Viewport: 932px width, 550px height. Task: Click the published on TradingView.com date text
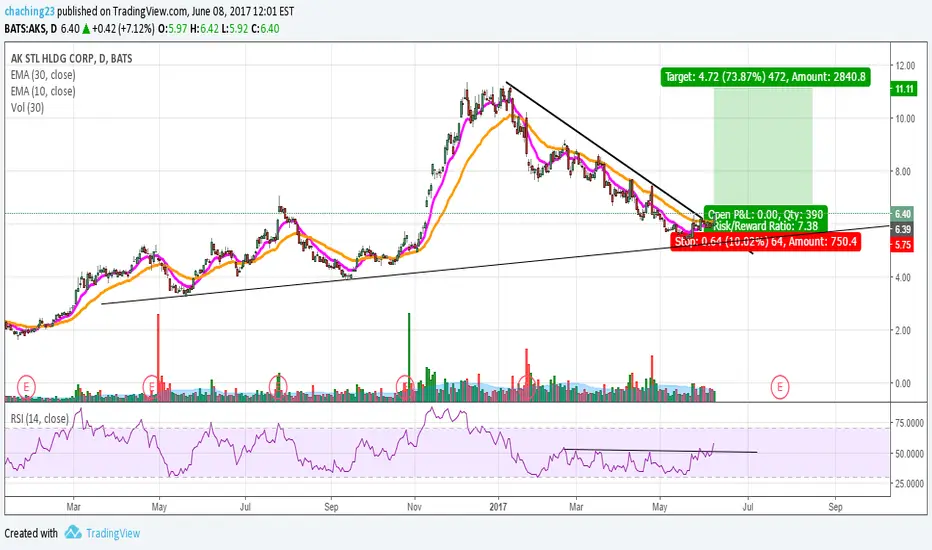(175, 11)
